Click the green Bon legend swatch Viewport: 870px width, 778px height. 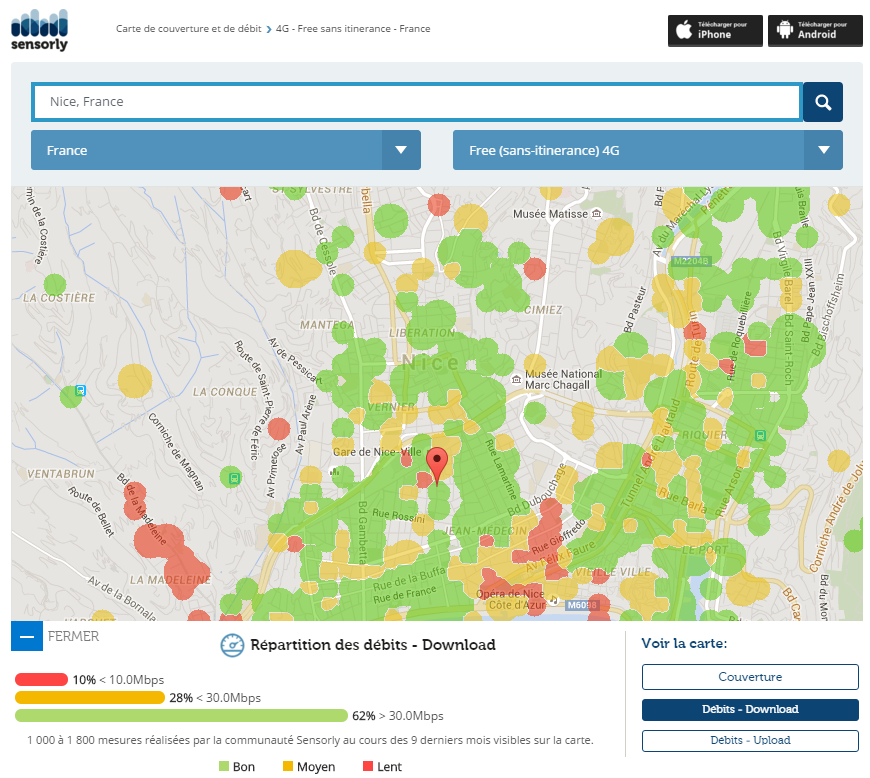[x=224, y=767]
